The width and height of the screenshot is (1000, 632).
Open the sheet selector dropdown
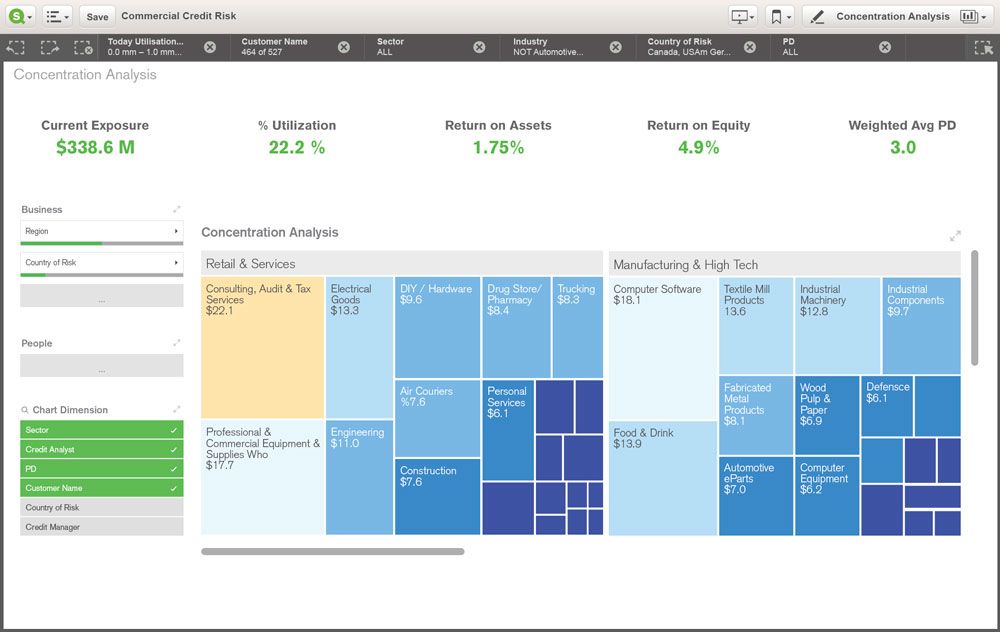point(971,16)
